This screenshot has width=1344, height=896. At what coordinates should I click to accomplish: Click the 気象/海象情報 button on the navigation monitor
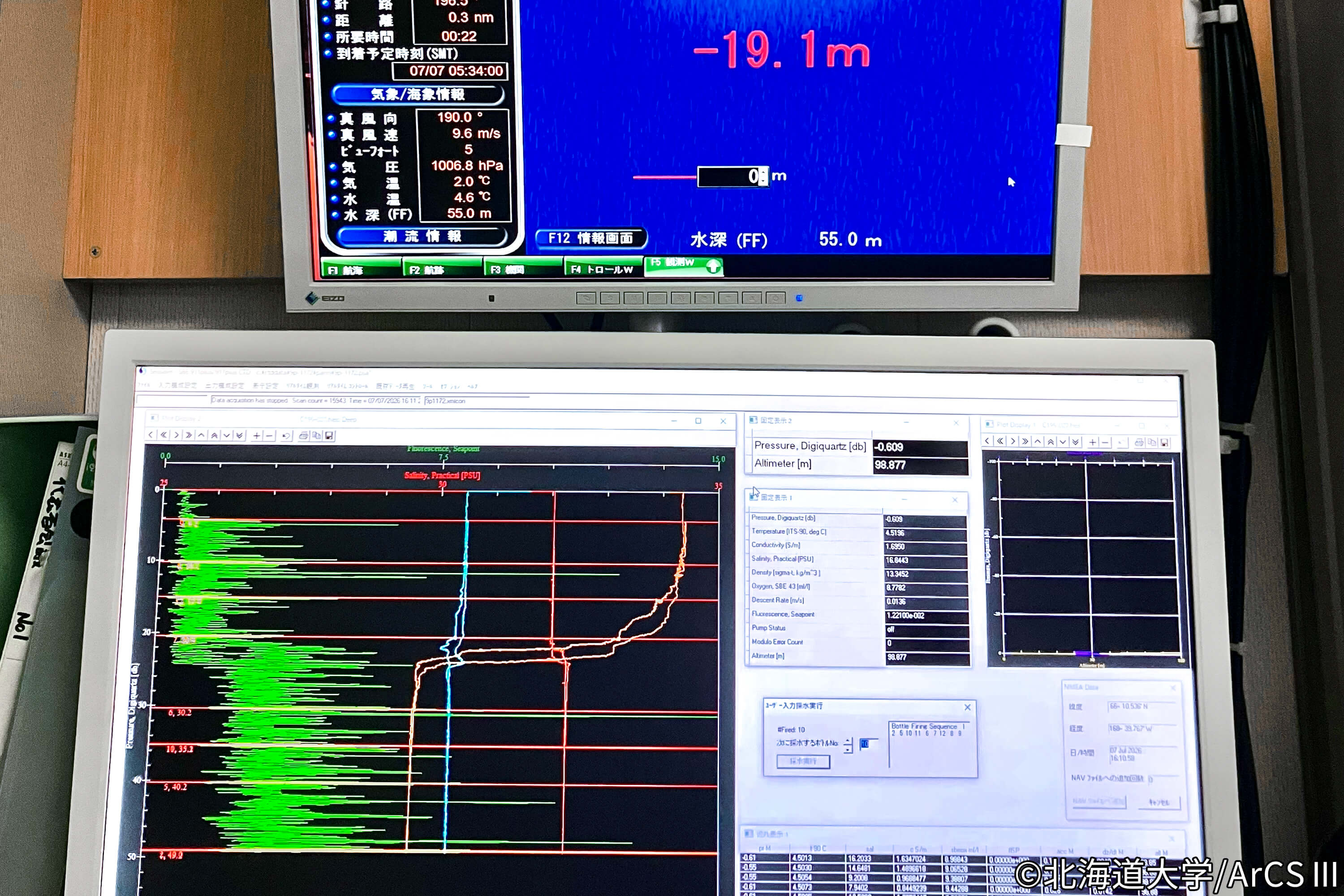[418, 94]
